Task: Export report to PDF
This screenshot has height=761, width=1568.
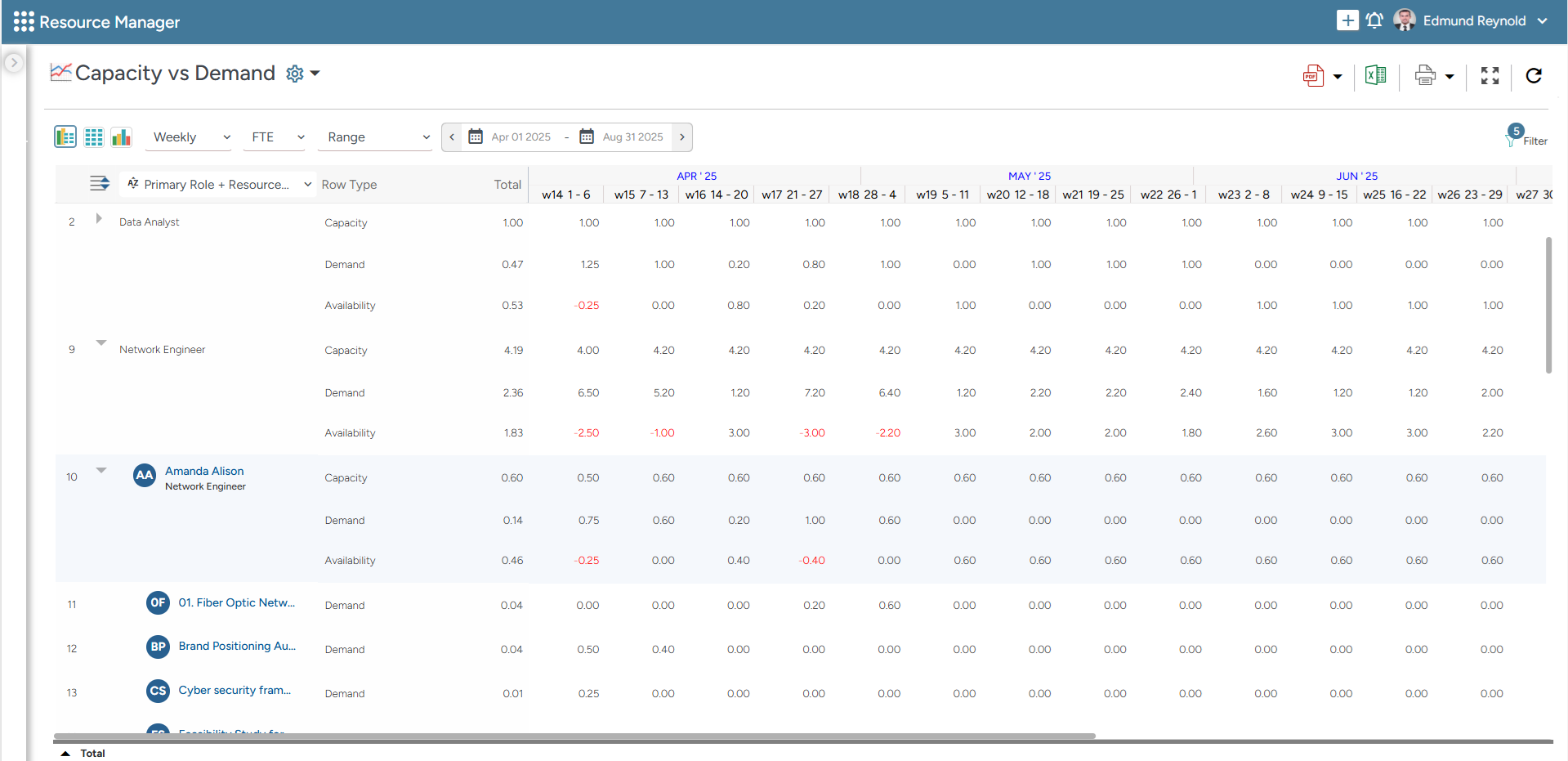Action: [1313, 76]
